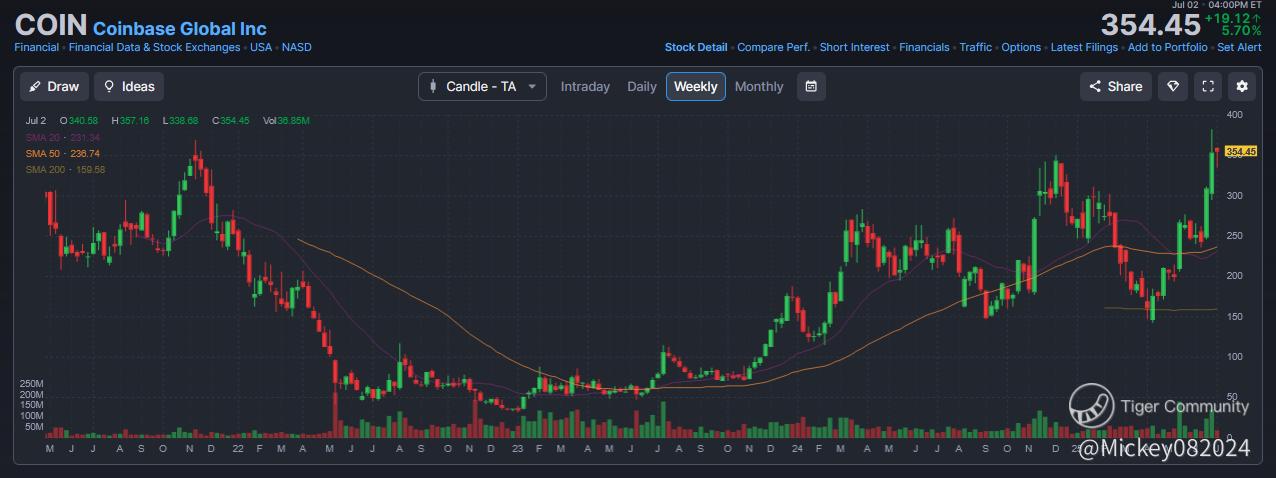Click the 354.45 price tag on axis
This screenshot has width=1276, height=478.
click(1240, 151)
